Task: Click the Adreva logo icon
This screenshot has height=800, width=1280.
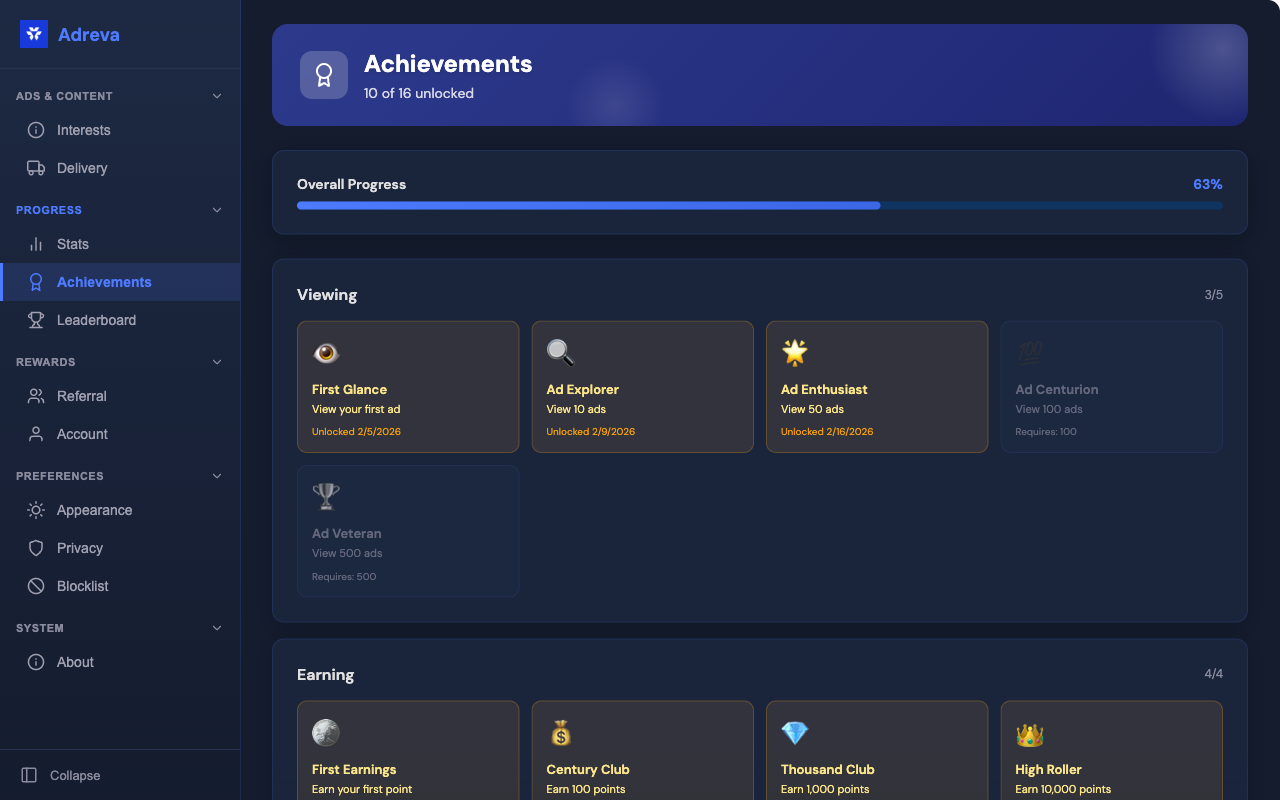Action: point(34,34)
